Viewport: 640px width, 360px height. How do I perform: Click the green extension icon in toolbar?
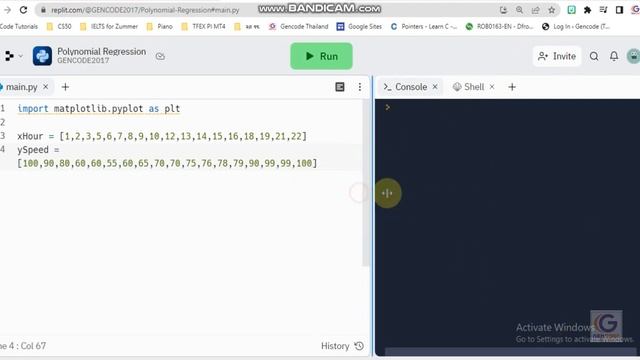[571, 10]
